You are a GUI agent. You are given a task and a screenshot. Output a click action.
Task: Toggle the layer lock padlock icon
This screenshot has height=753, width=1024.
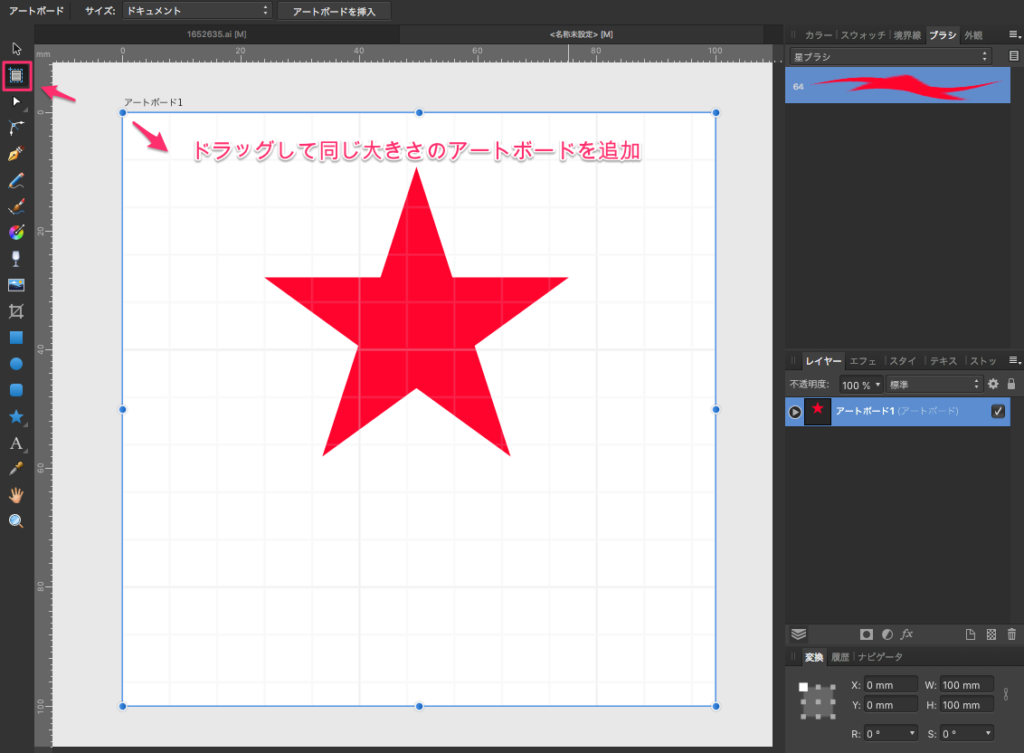pos(1011,384)
